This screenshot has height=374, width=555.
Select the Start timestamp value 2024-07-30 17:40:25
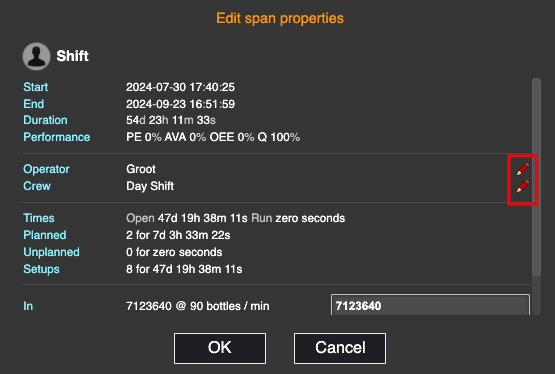(x=181, y=87)
